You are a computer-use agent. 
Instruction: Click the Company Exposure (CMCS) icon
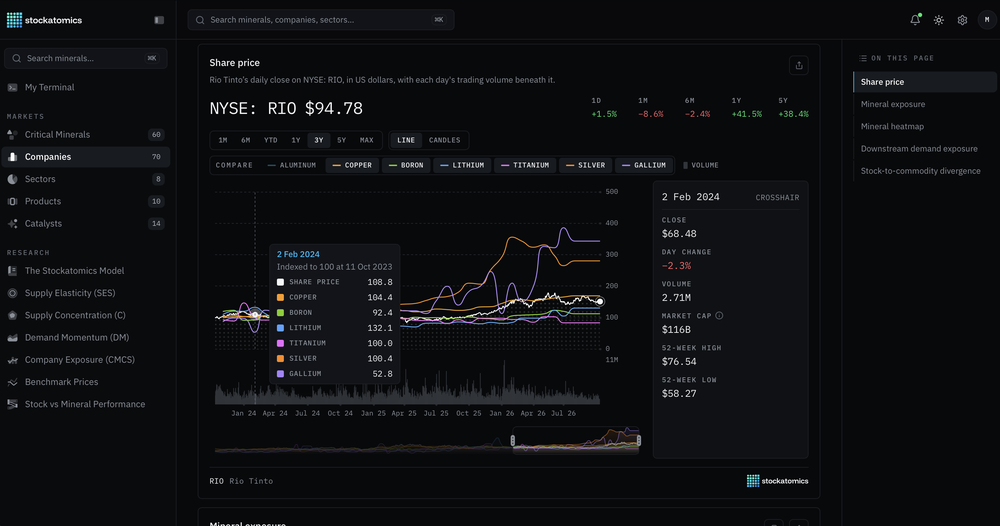[x=12, y=360]
